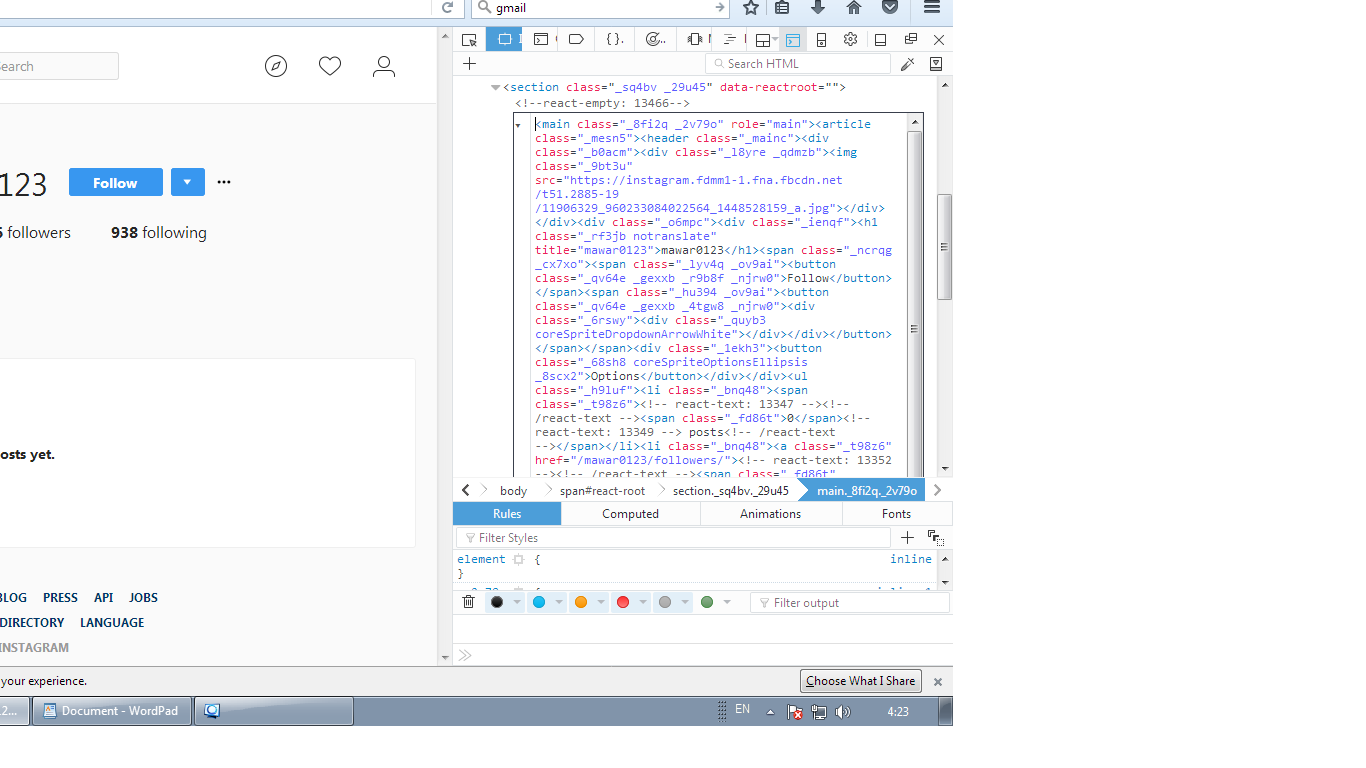Image resolution: width=1366 pixels, height=768 pixels.
Task: Toggle the split console button
Action: click(793, 40)
